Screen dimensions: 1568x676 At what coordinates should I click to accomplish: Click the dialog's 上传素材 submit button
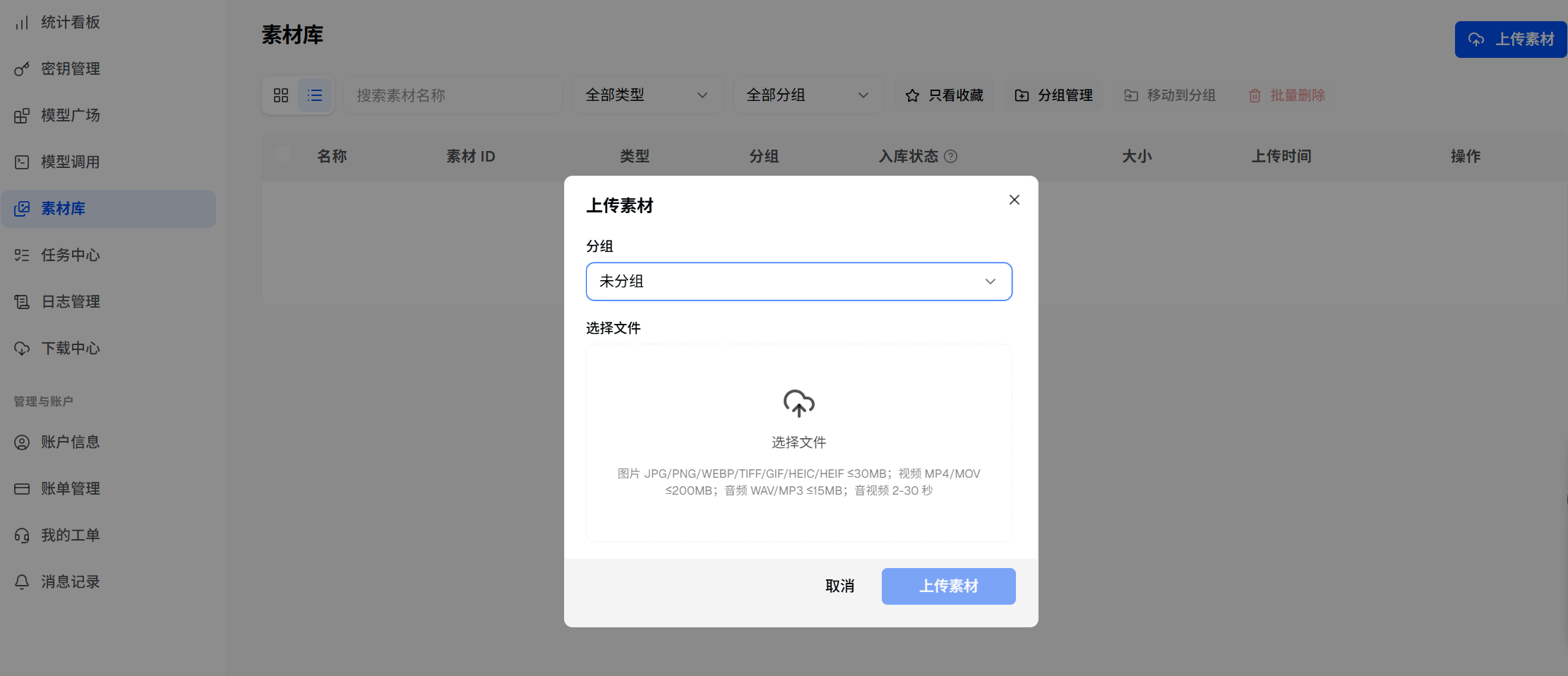click(949, 586)
